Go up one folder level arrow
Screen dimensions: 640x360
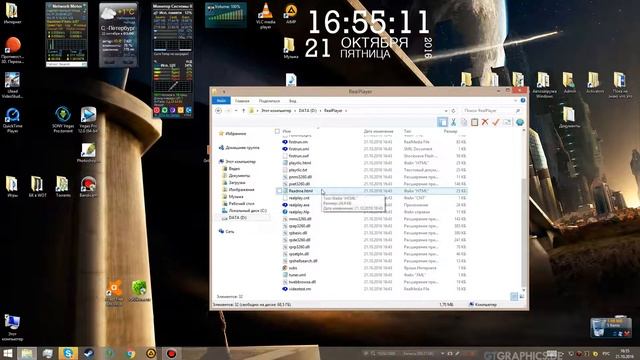(244, 111)
